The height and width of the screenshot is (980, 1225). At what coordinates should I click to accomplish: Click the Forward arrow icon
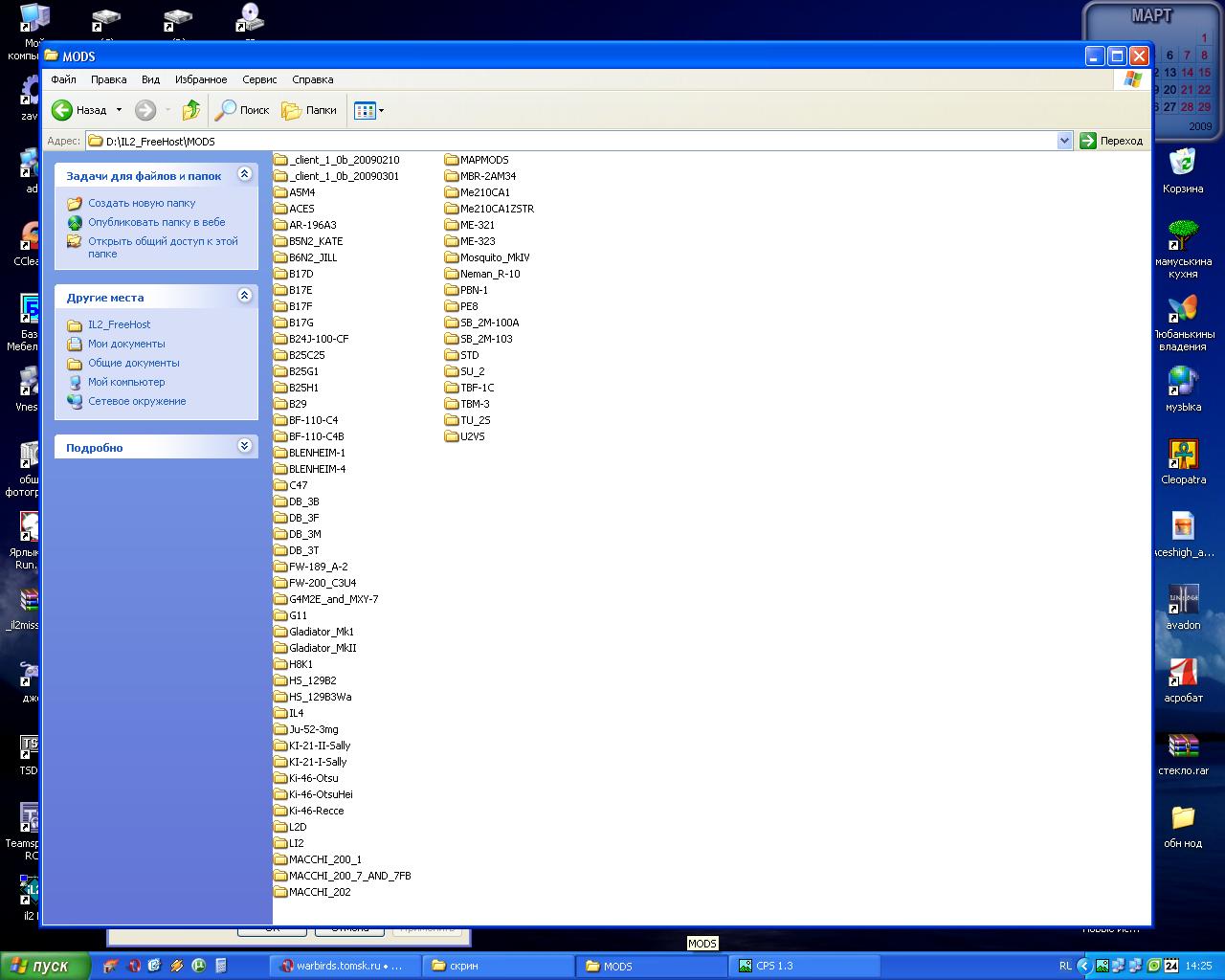[145, 110]
